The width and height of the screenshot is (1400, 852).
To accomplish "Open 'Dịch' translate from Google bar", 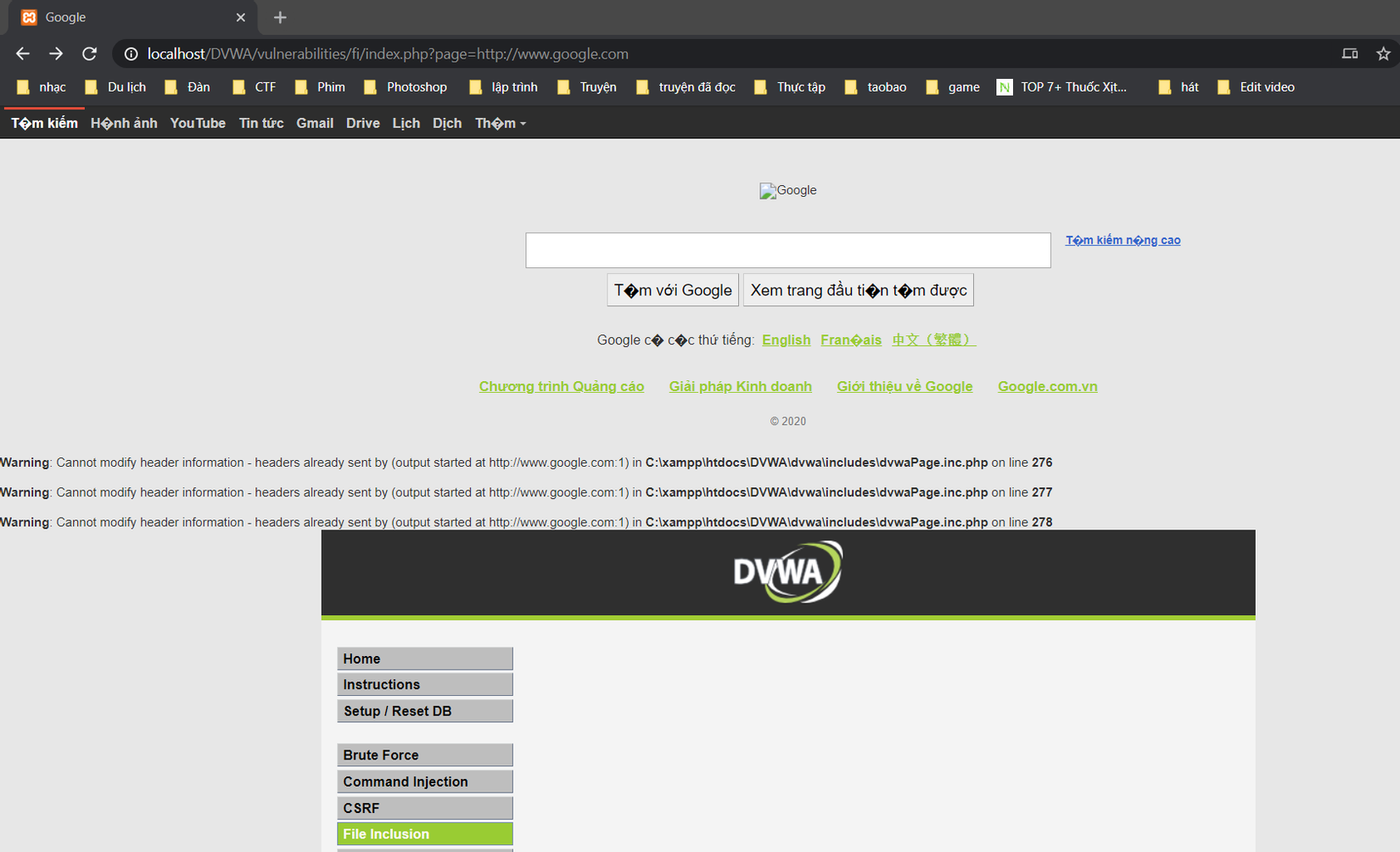I will pyautogui.click(x=447, y=123).
